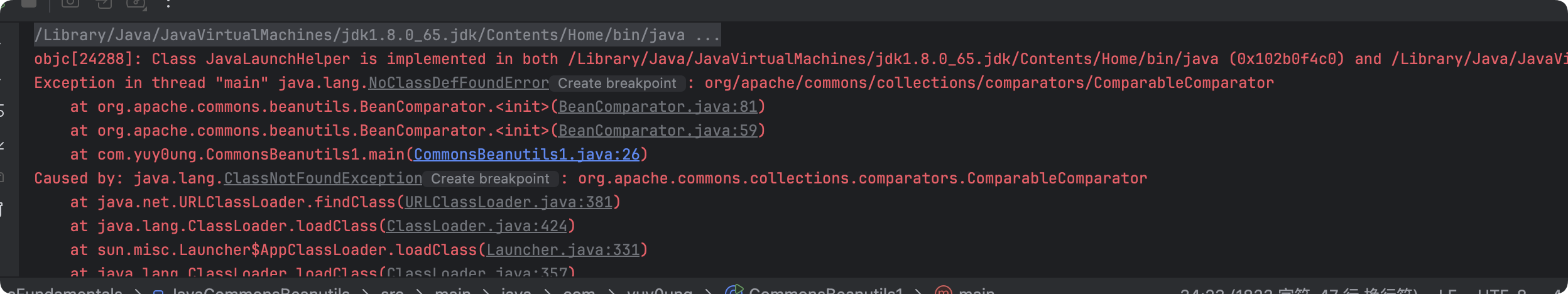Open the three-dot more options menu

168,4
